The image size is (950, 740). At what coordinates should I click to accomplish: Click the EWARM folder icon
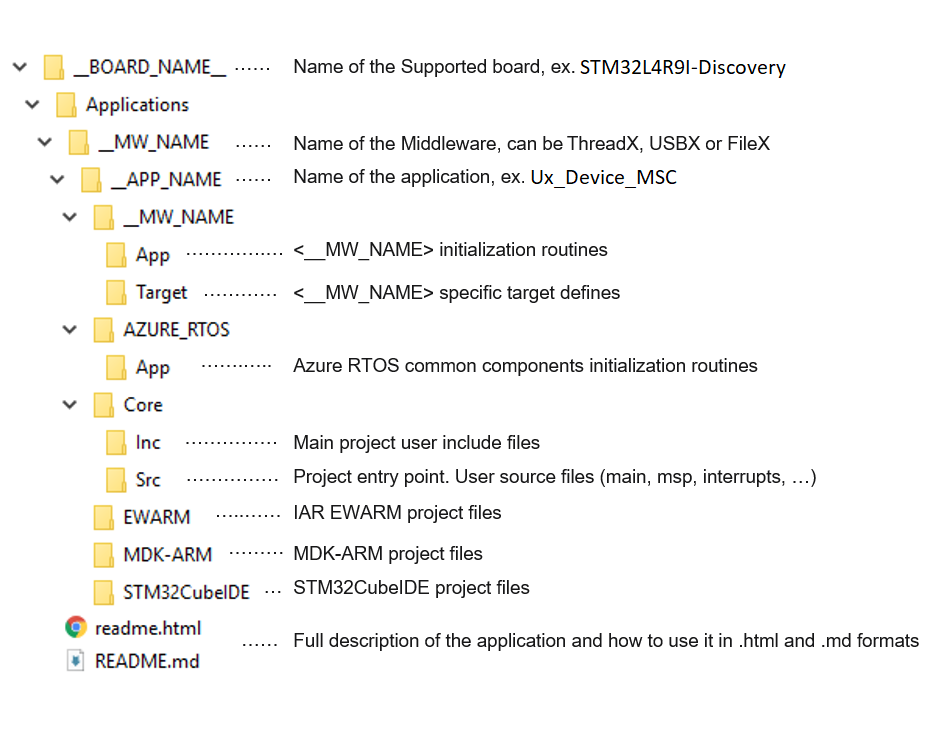tap(104, 518)
